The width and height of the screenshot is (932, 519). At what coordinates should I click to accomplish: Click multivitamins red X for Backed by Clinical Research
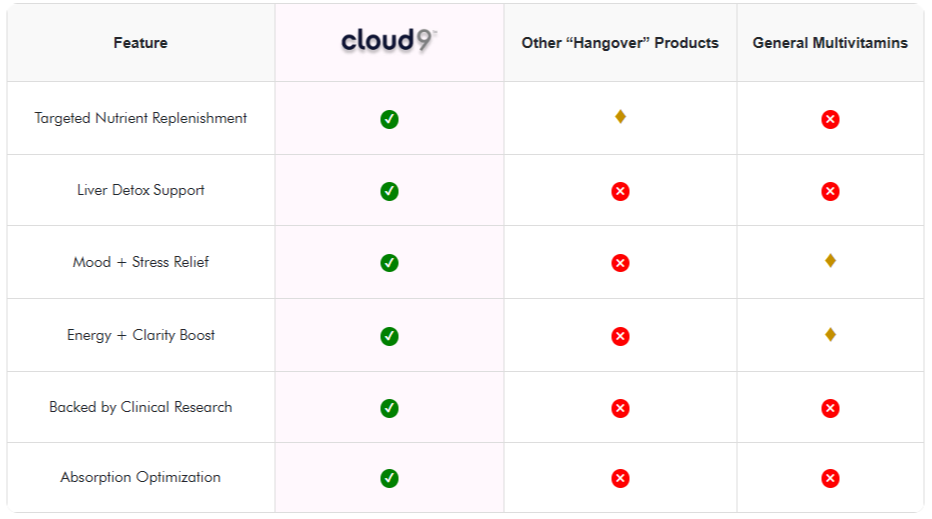830,408
